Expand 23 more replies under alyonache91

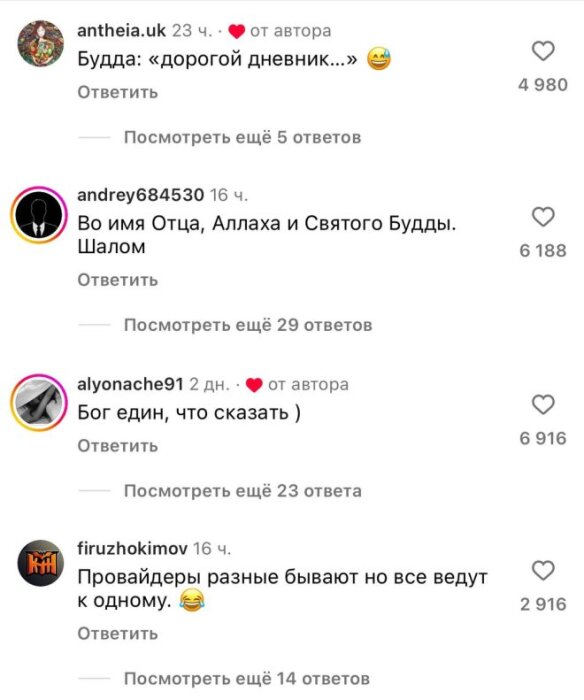tap(242, 491)
